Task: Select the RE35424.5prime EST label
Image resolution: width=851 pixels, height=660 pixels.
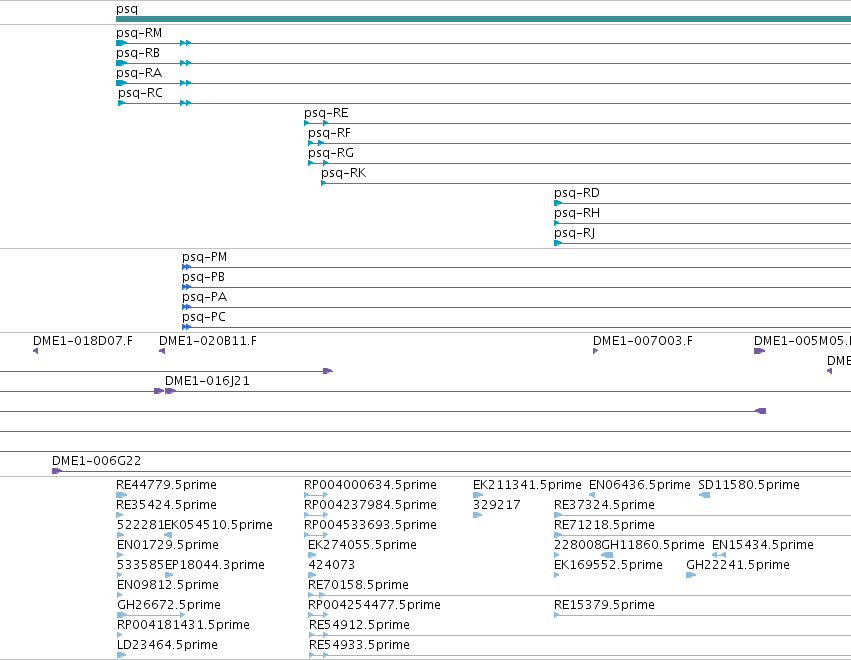Action: 167,505
